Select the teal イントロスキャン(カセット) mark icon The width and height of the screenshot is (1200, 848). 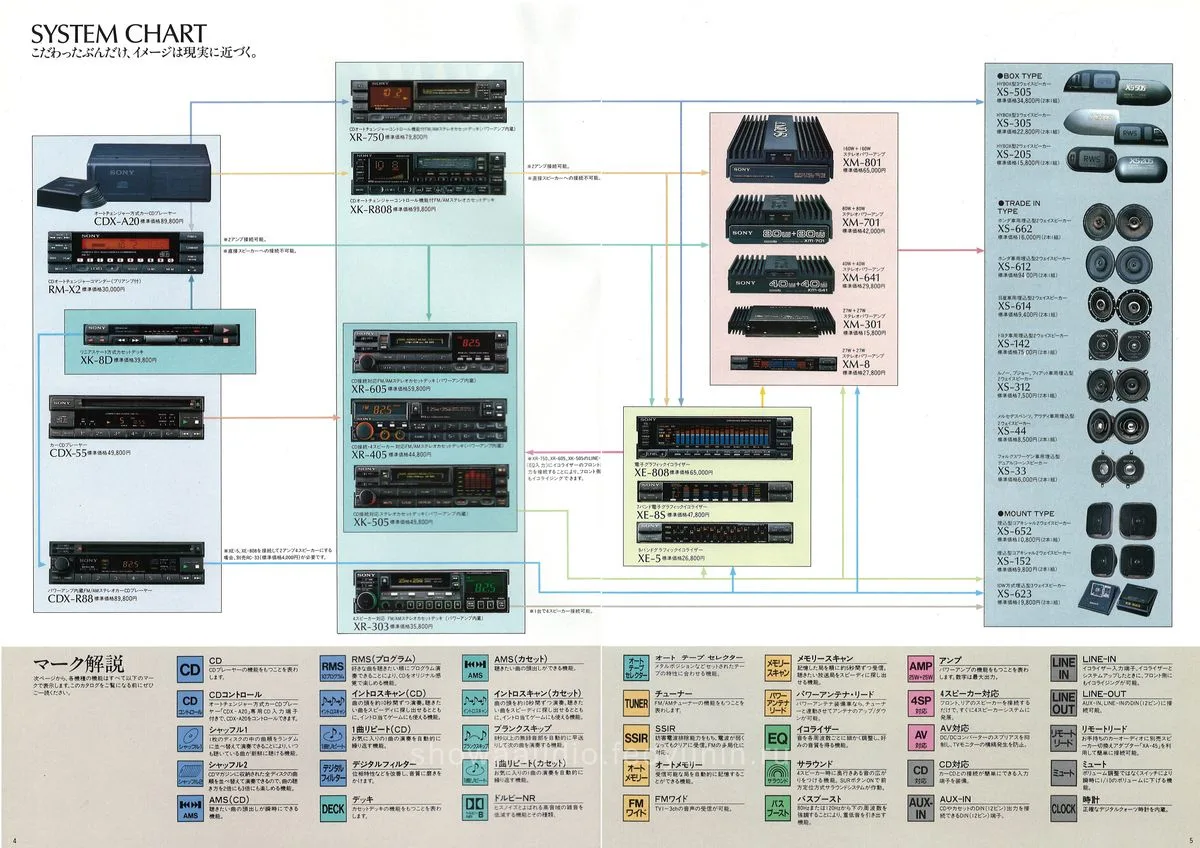[x=476, y=704]
